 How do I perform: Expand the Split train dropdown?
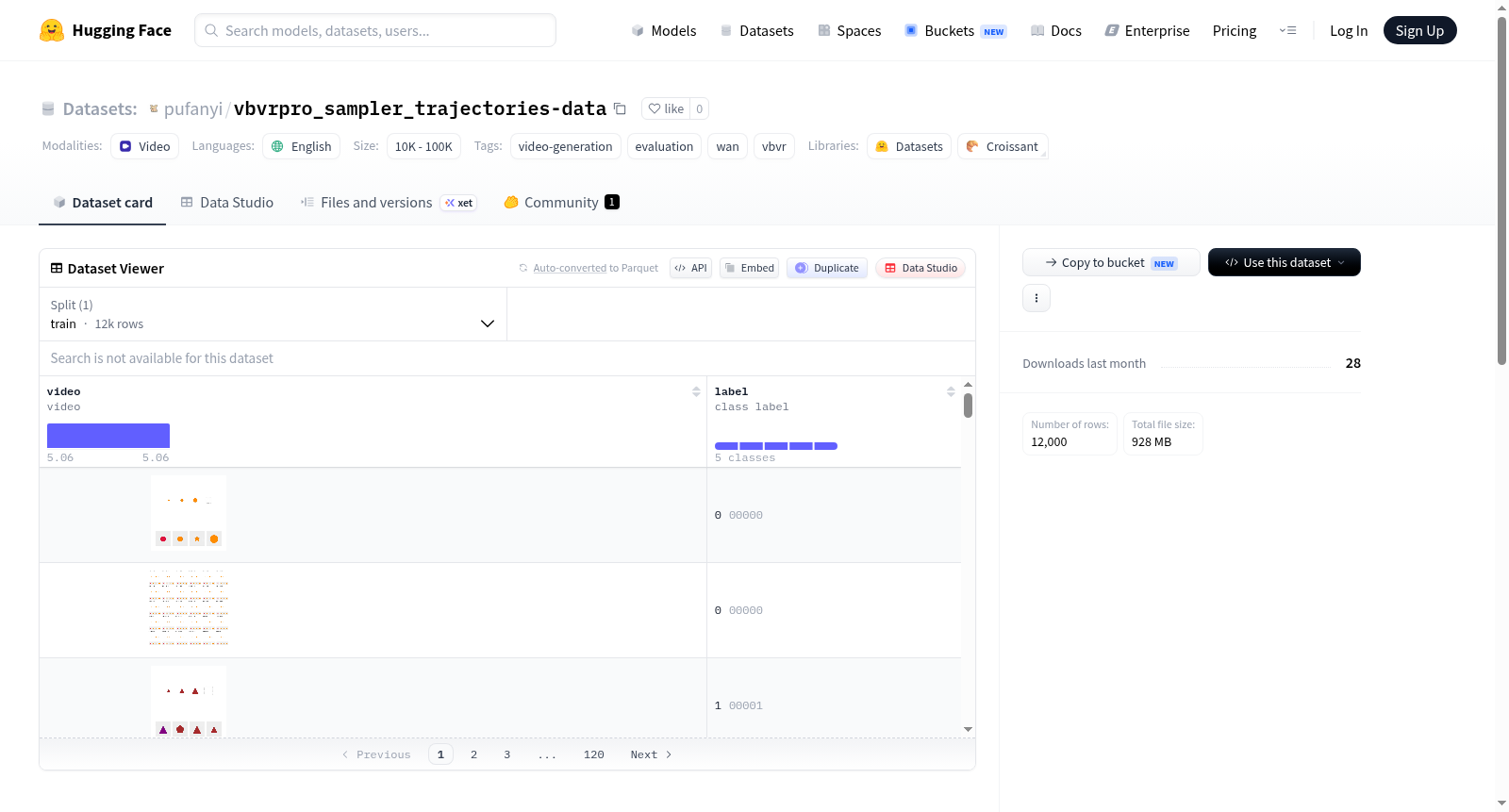point(273,314)
